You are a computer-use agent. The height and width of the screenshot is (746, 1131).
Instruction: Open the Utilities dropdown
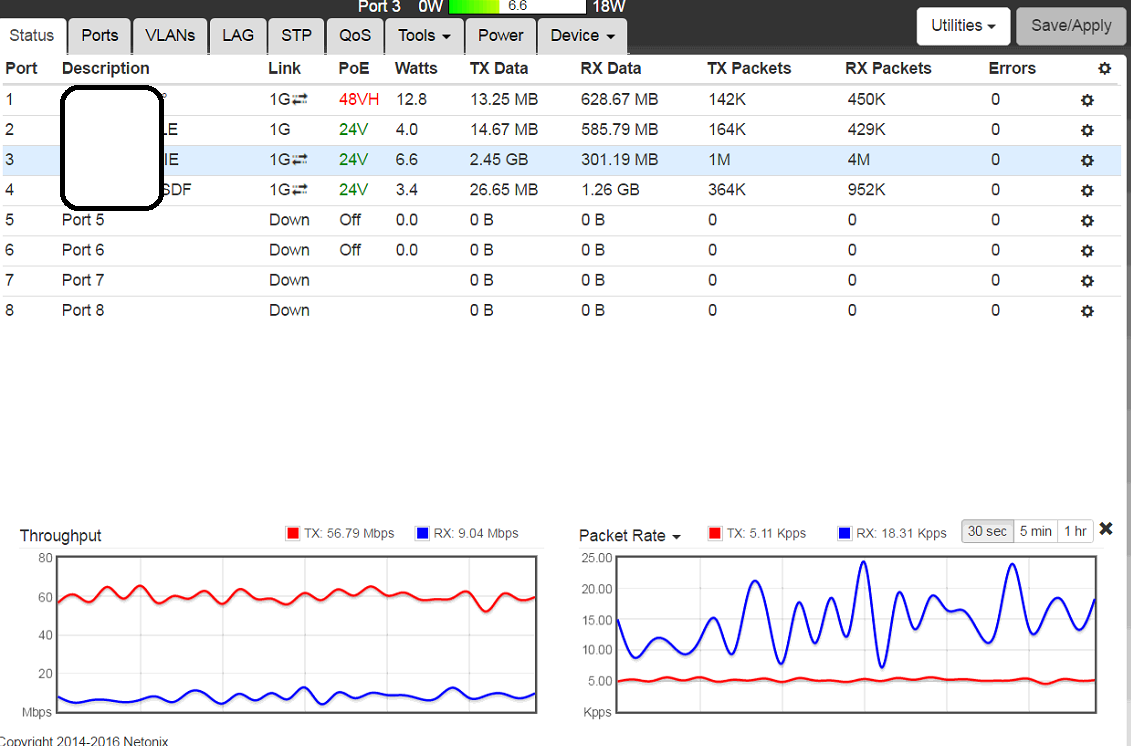point(962,26)
